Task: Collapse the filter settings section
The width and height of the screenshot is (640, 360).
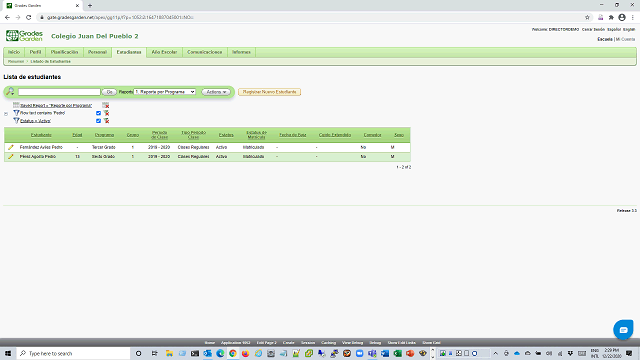Action: click(x=6, y=114)
